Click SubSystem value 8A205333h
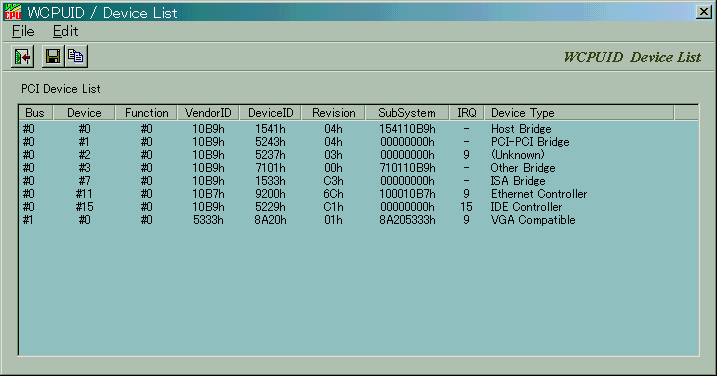The height and width of the screenshot is (376, 717). coord(407,220)
